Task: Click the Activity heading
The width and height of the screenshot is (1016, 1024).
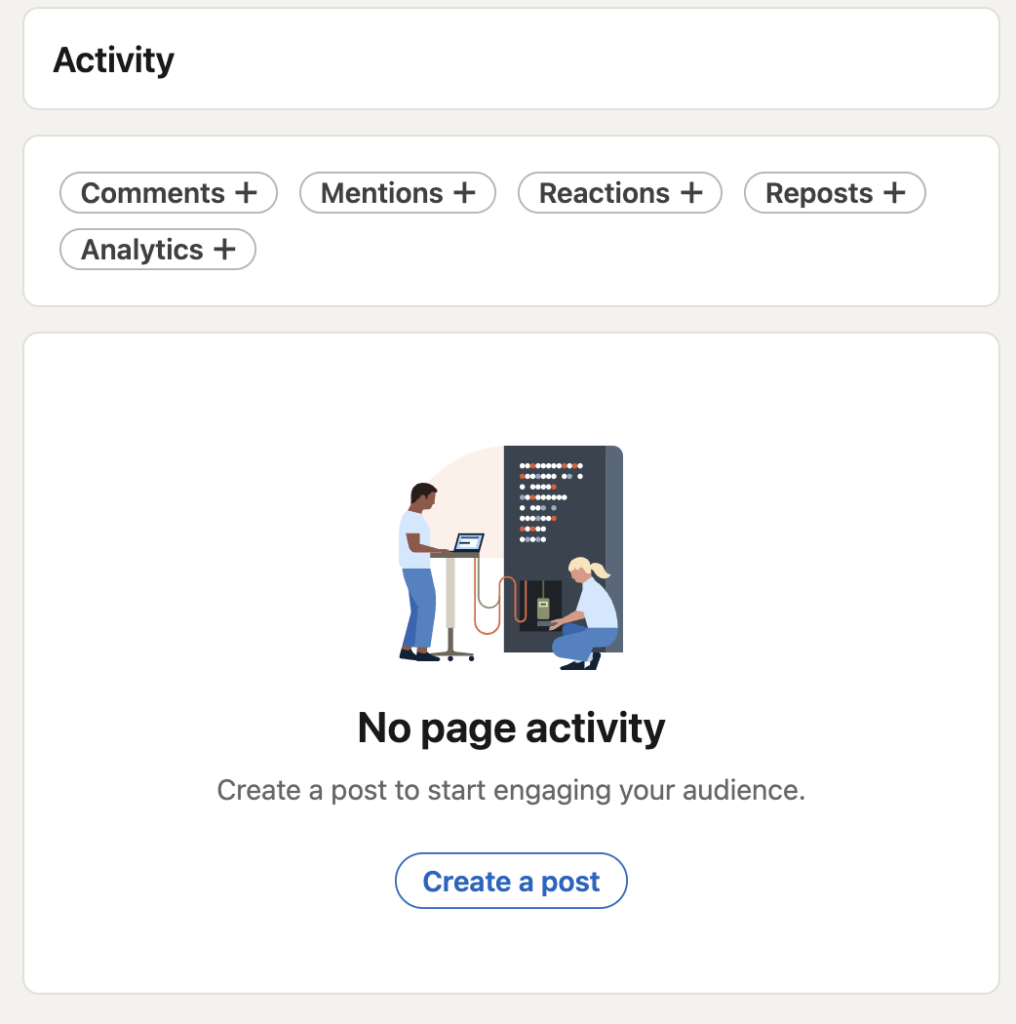Action: click(x=114, y=60)
